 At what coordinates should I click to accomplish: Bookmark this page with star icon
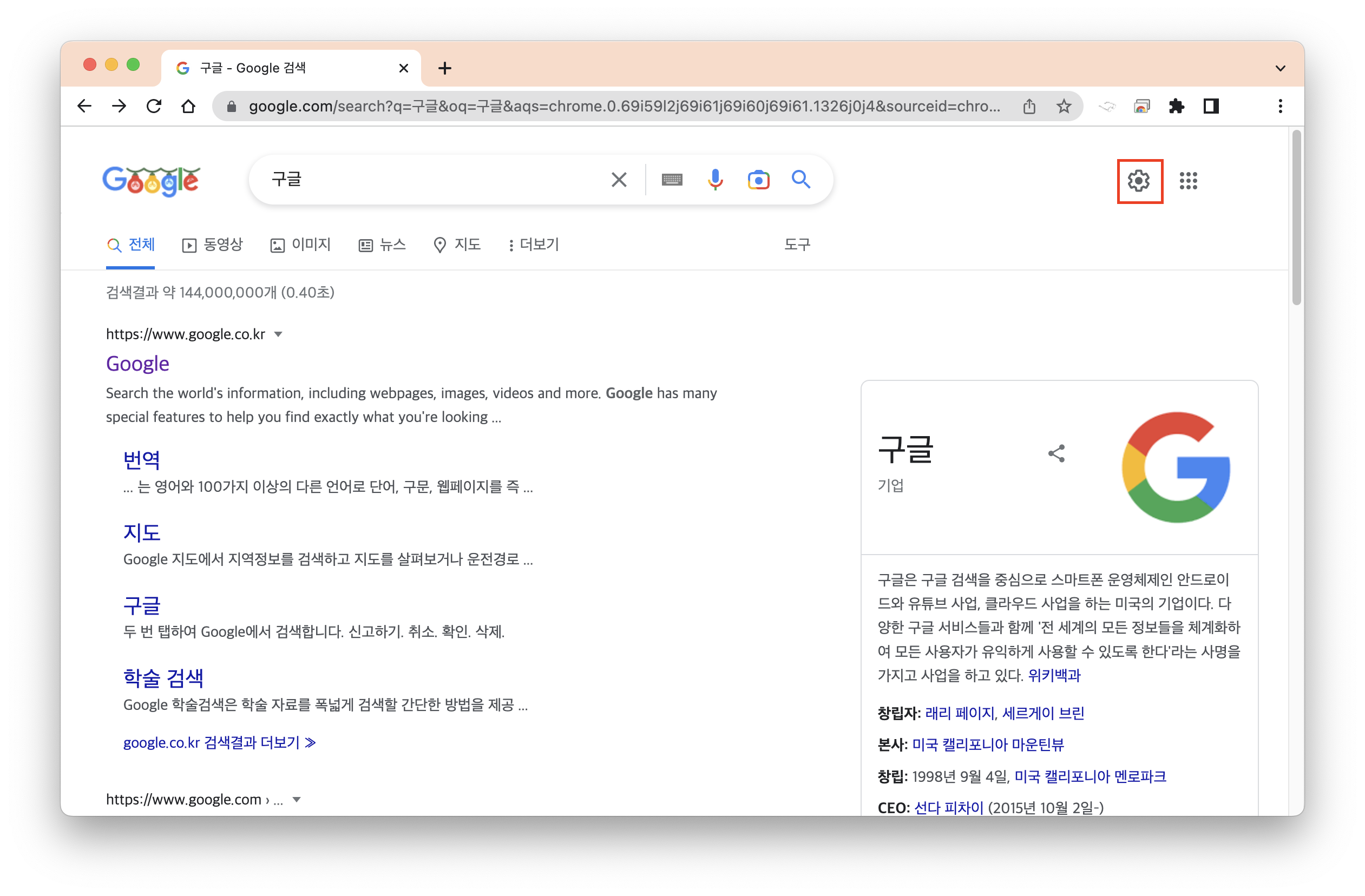tap(1064, 107)
